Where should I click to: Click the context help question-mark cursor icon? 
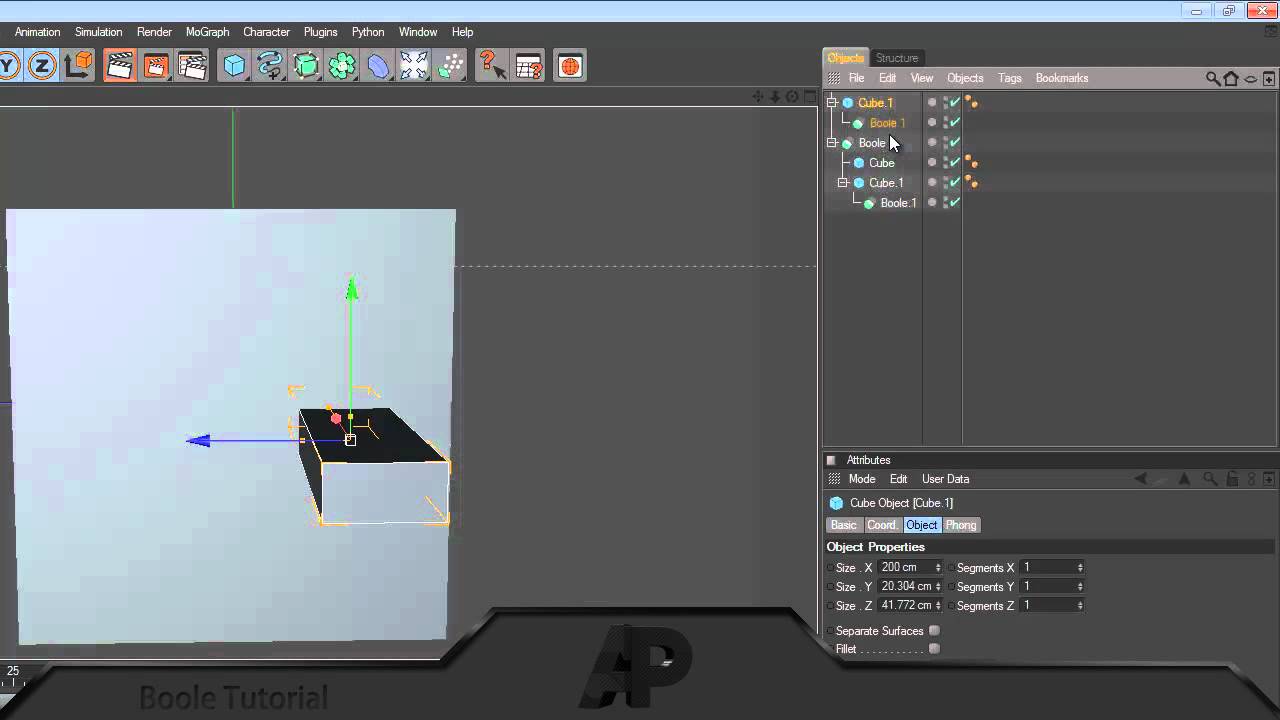coord(491,66)
